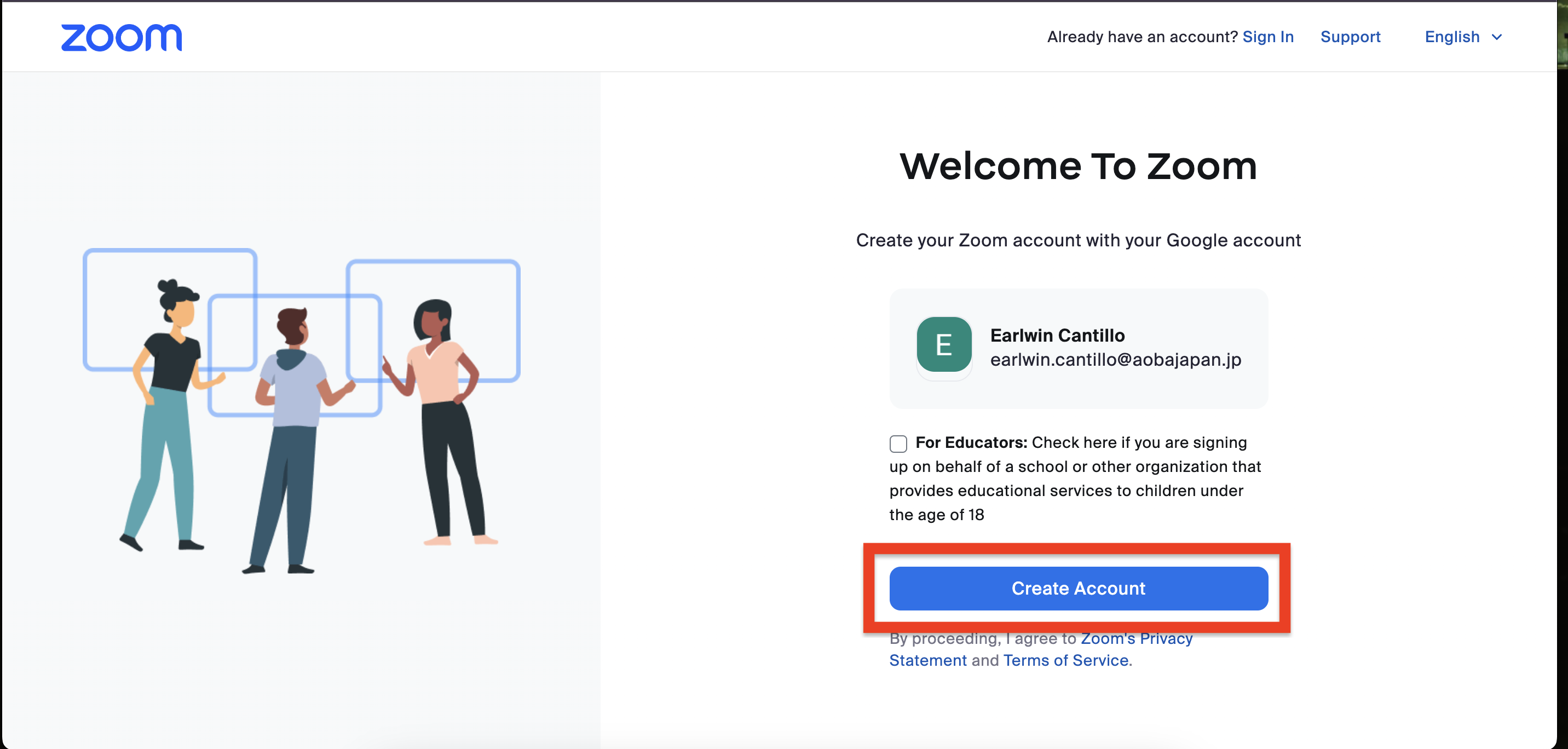Viewport: 1568px width, 749px height.
Task: Click the 'For Educators:' bold label text
Action: [x=971, y=443]
